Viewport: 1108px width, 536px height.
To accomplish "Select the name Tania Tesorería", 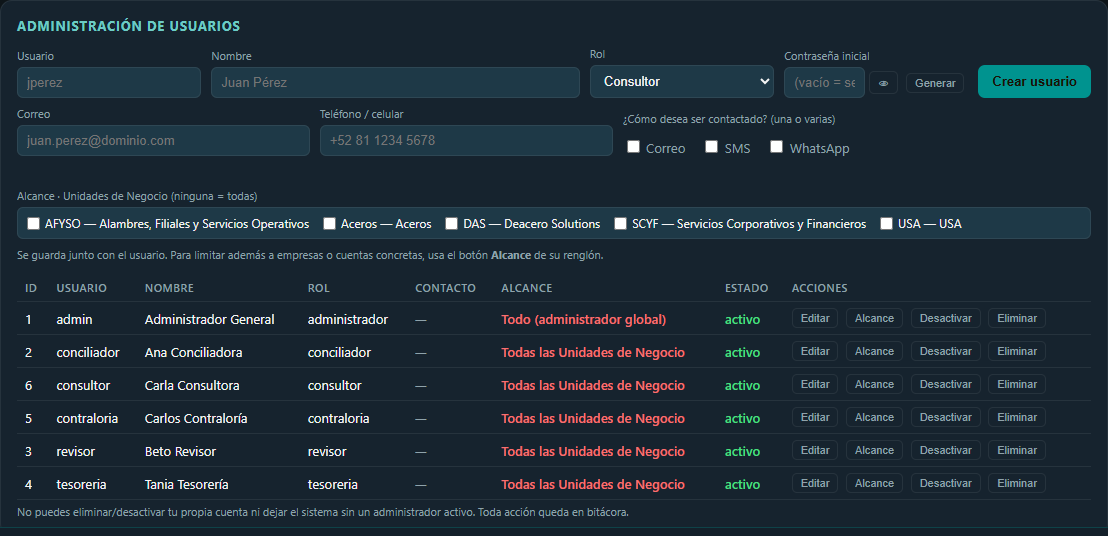I will point(187,484).
